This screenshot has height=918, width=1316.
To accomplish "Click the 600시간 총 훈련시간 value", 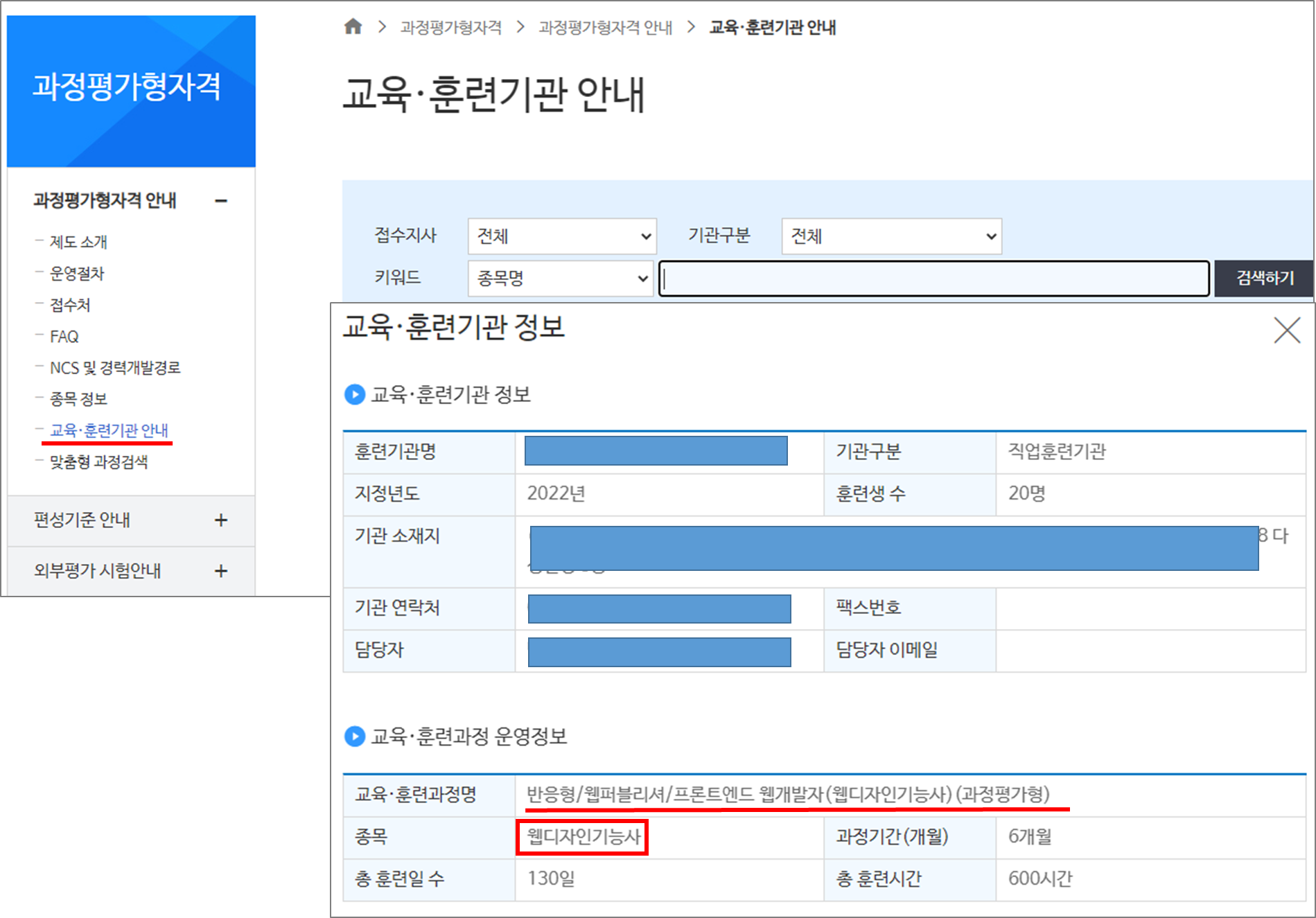I will (x=1040, y=879).
